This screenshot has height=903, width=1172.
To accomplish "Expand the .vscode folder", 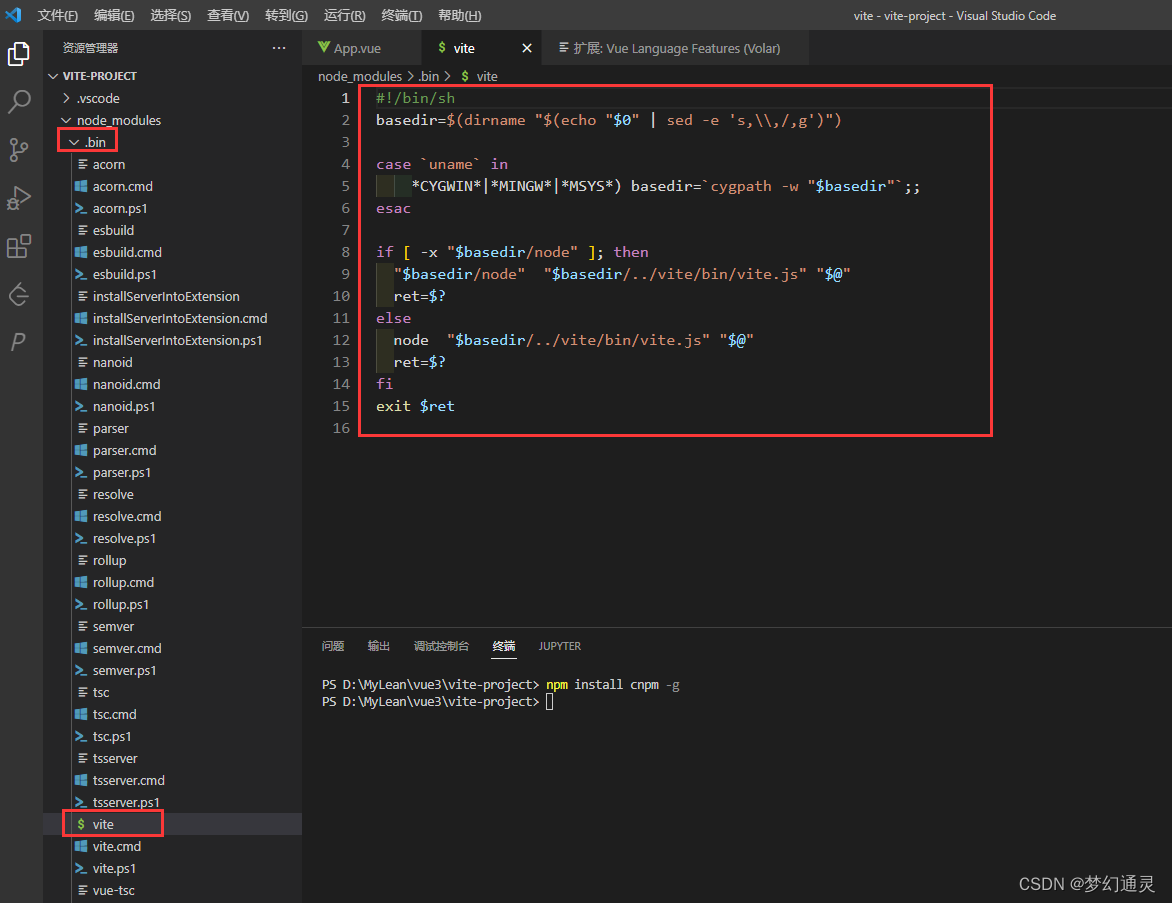I will [97, 98].
